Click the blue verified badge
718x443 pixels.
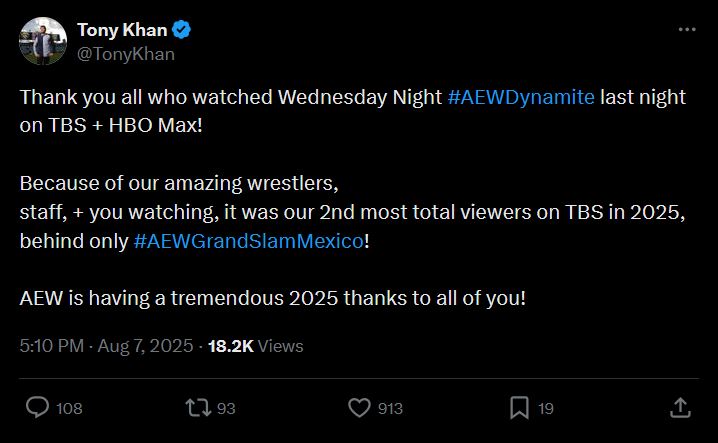point(183,30)
